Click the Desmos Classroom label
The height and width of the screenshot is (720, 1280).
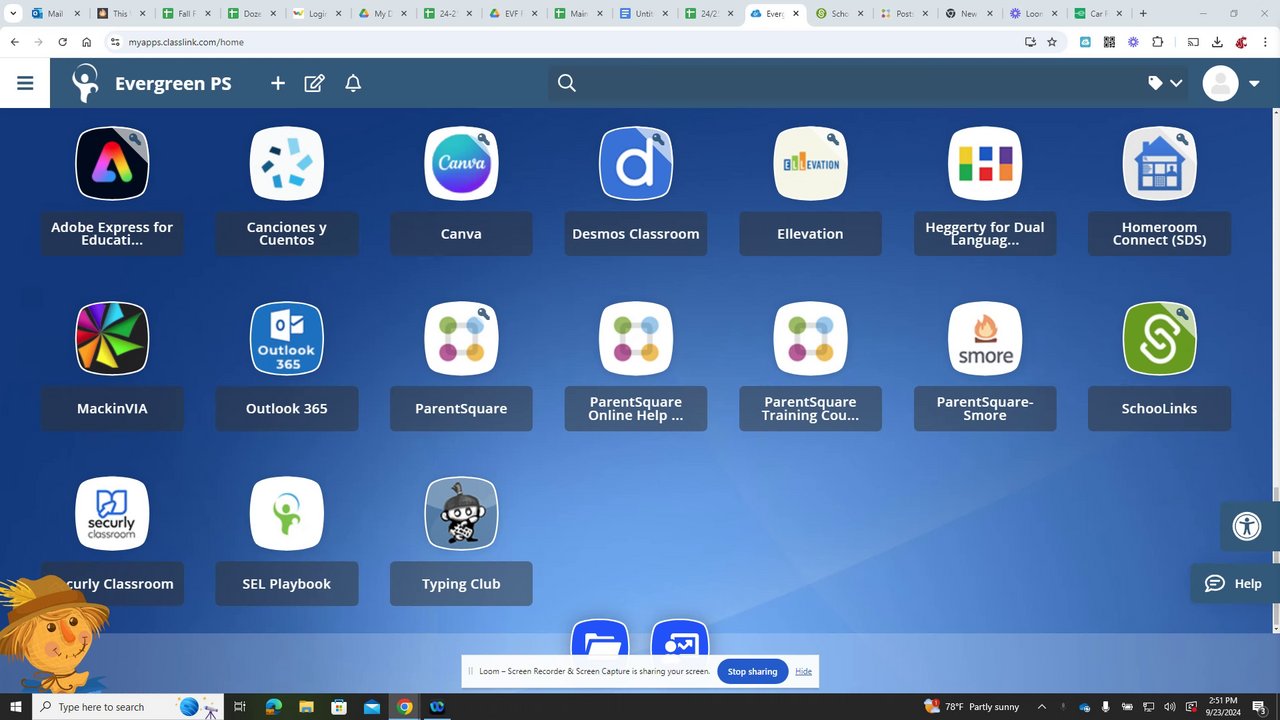click(636, 234)
